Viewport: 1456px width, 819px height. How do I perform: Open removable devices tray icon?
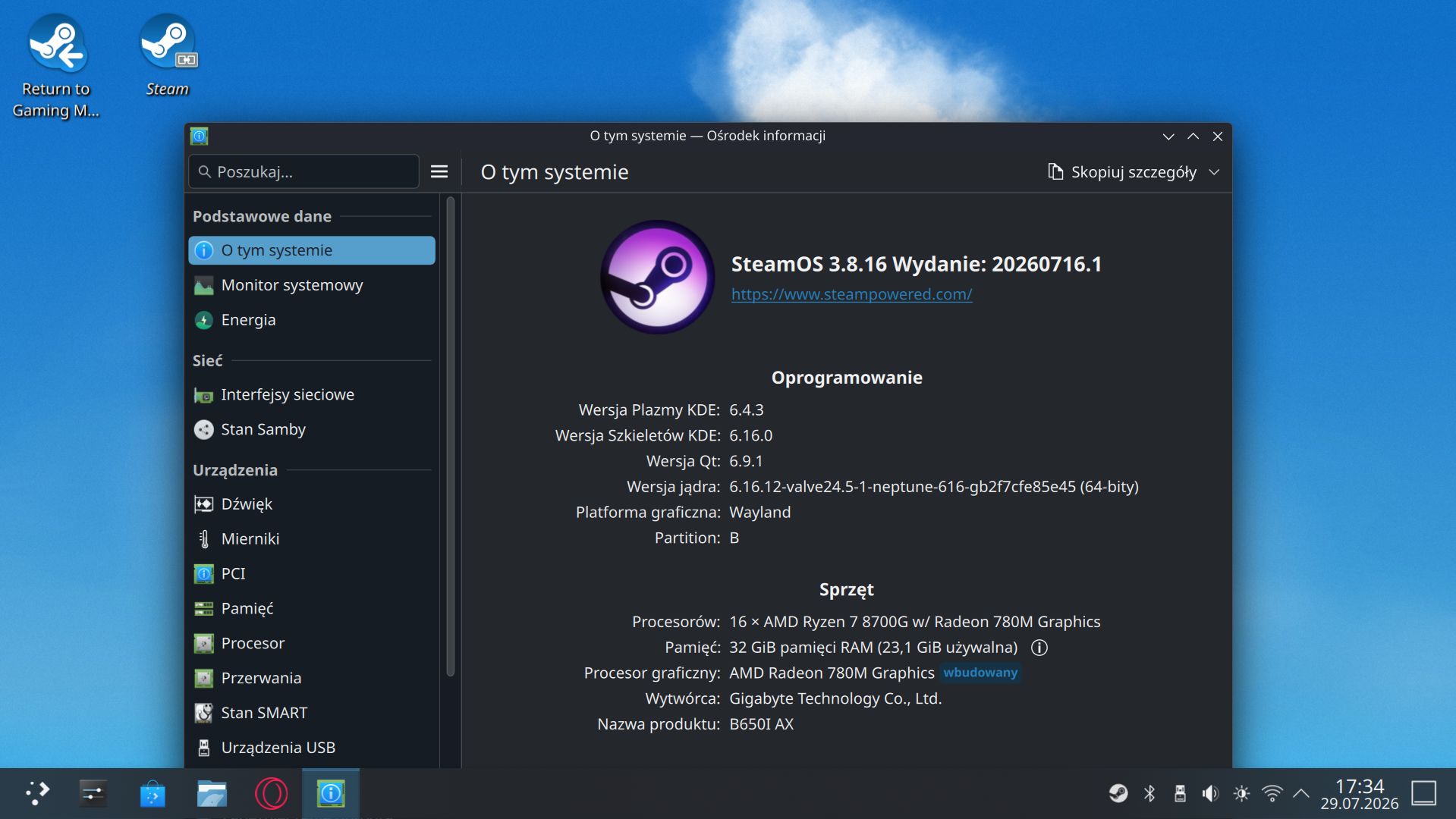(x=1180, y=793)
